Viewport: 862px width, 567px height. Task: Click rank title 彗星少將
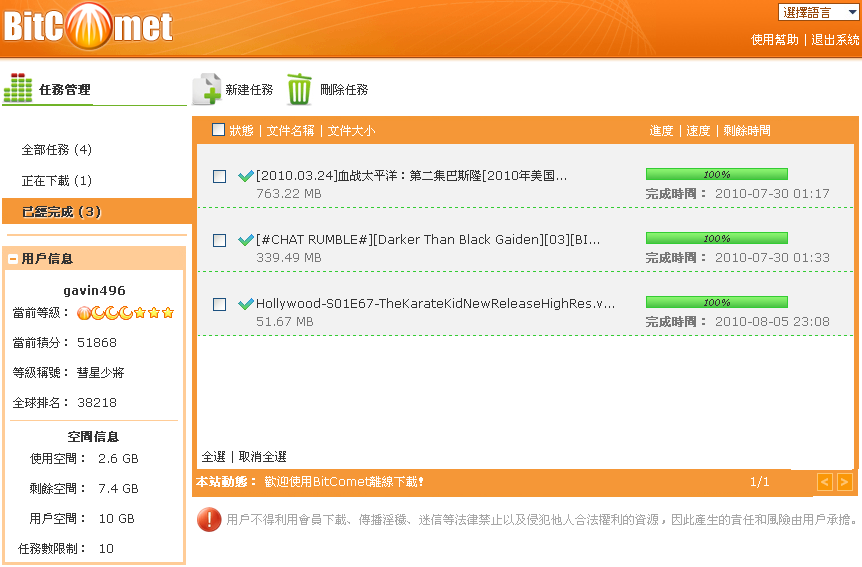click(101, 373)
